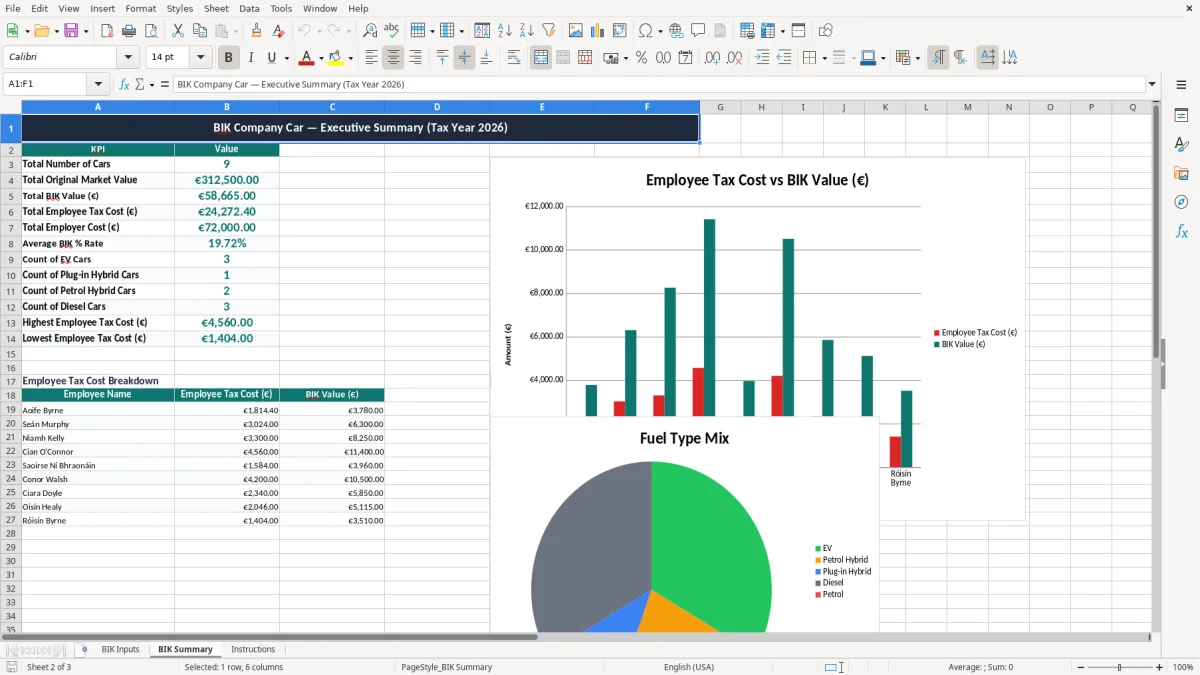Click the font color red A
The image size is (1200, 675).
coord(306,58)
